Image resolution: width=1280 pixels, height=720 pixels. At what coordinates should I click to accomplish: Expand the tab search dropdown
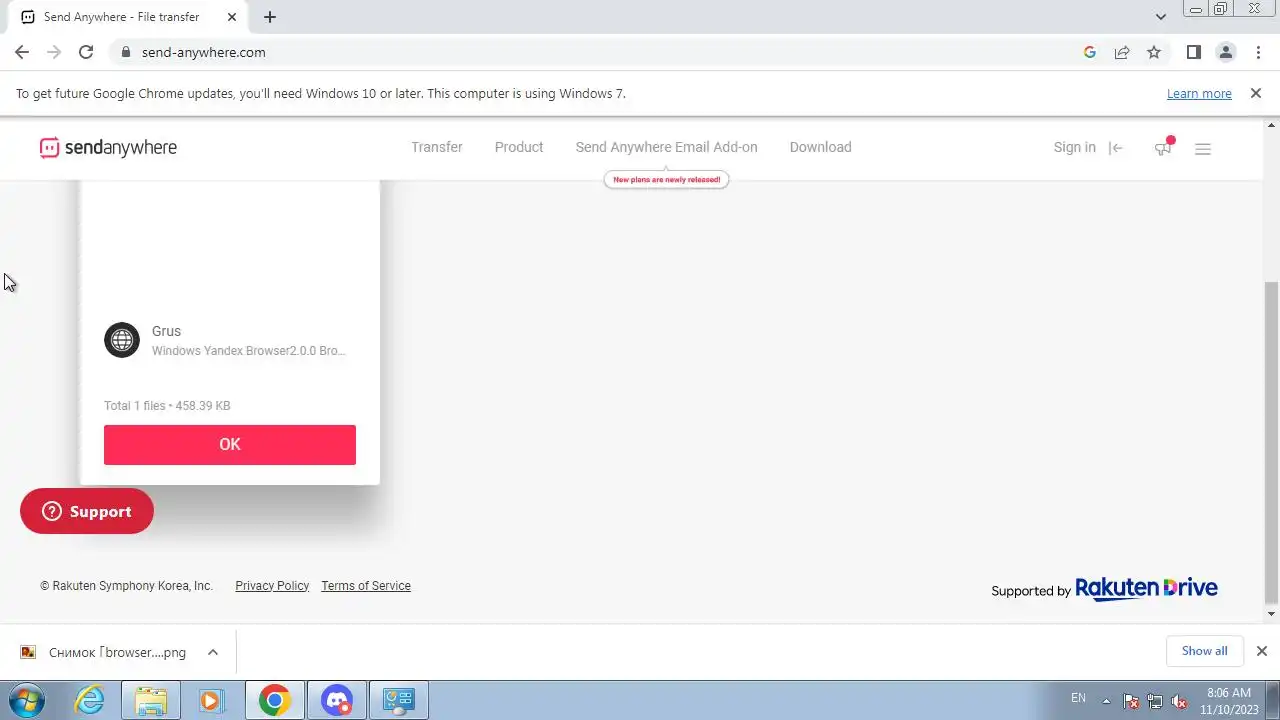pyautogui.click(x=1160, y=17)
